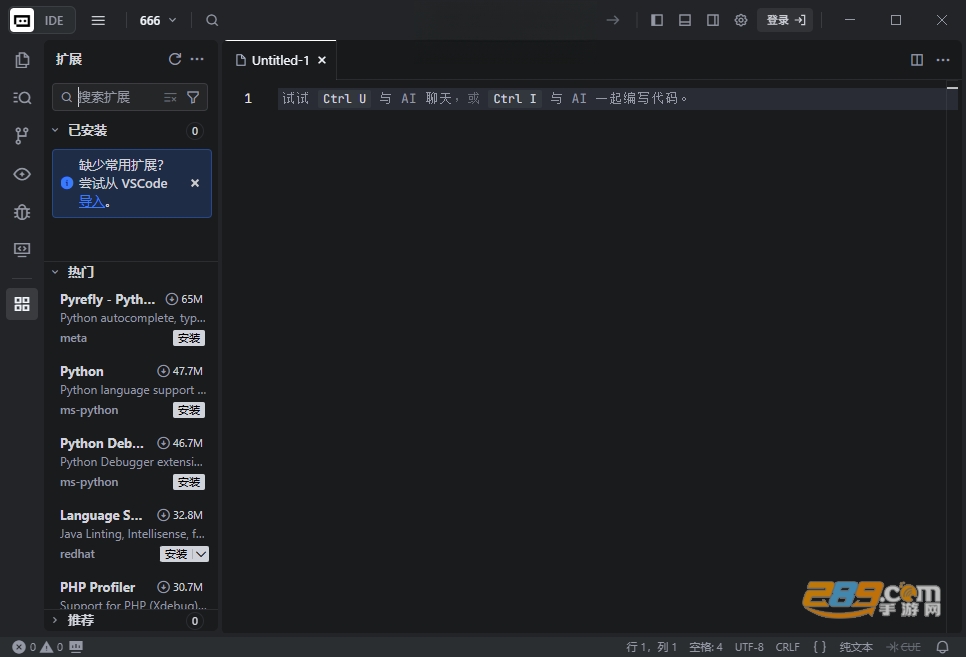966x657 pixels.
Task: Open errors and warnings status indicator
Action: 38,647
